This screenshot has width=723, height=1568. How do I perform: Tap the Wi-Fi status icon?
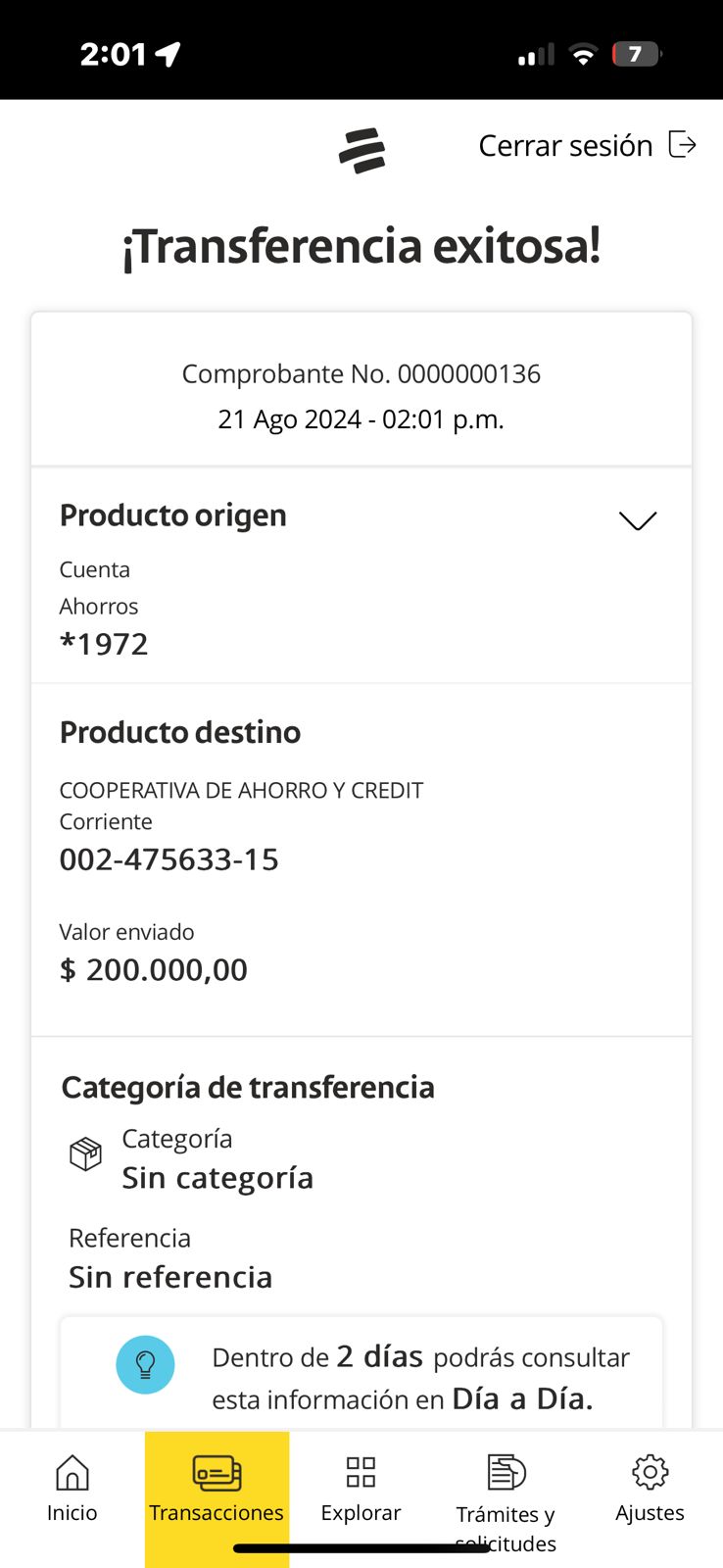coord(583,55)
